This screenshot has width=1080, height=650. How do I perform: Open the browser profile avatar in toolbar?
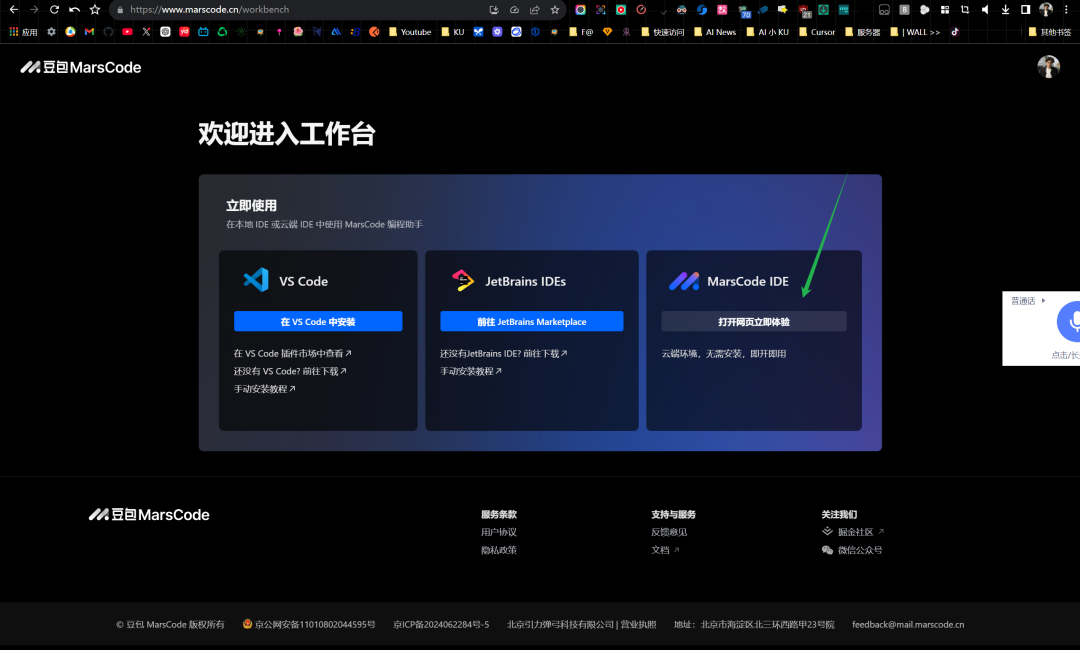pos(1046,10)
